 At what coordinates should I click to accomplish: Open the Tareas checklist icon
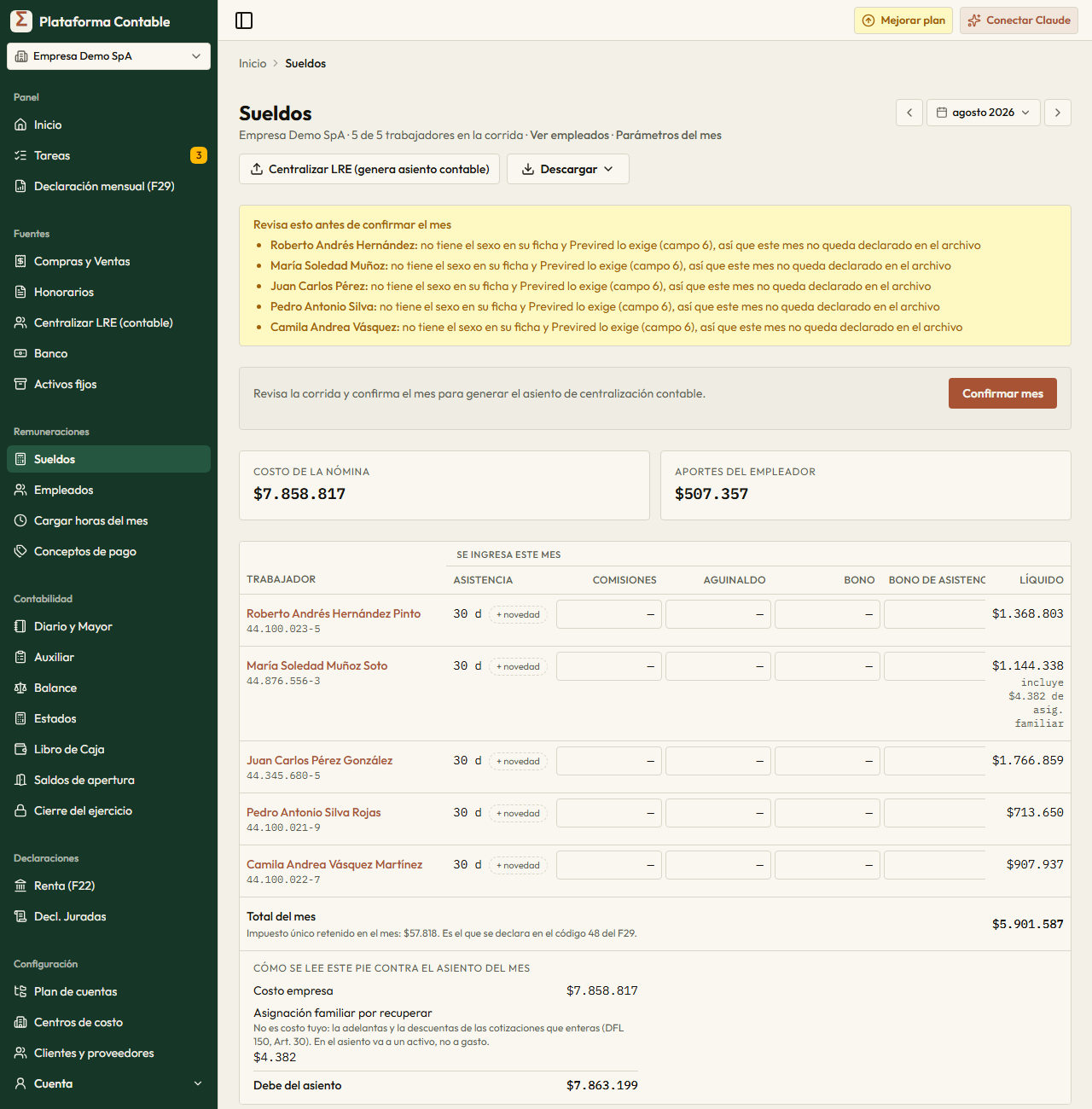(x=20, y=155)
